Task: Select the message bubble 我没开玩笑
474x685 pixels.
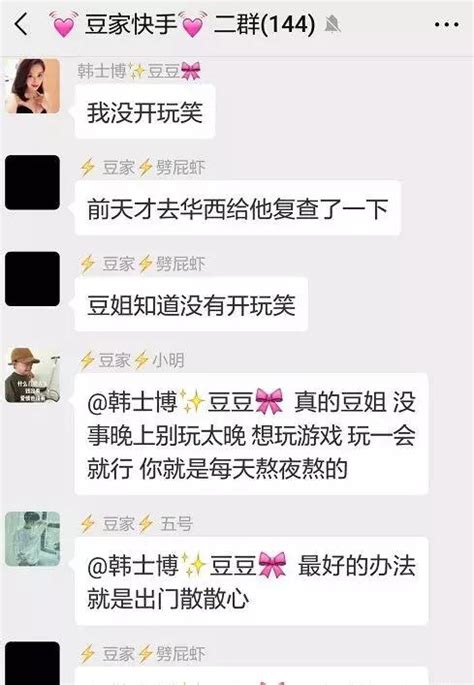Action: click(x=145, y=112)
